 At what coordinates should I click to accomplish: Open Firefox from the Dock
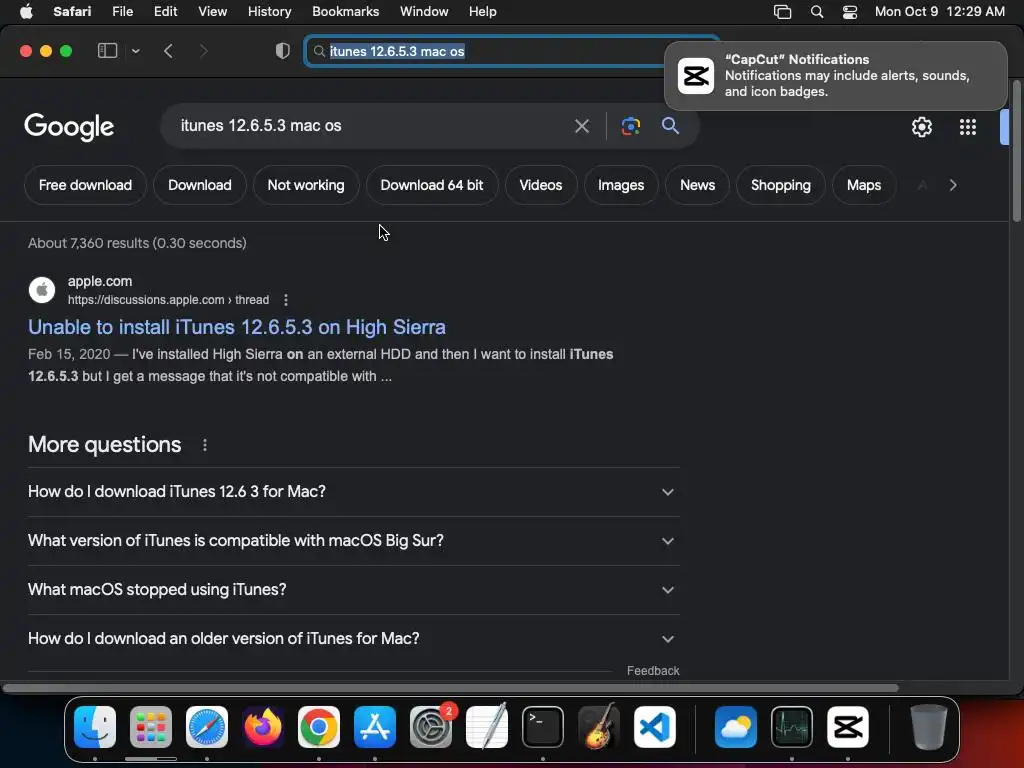click(x=263, y=727)
